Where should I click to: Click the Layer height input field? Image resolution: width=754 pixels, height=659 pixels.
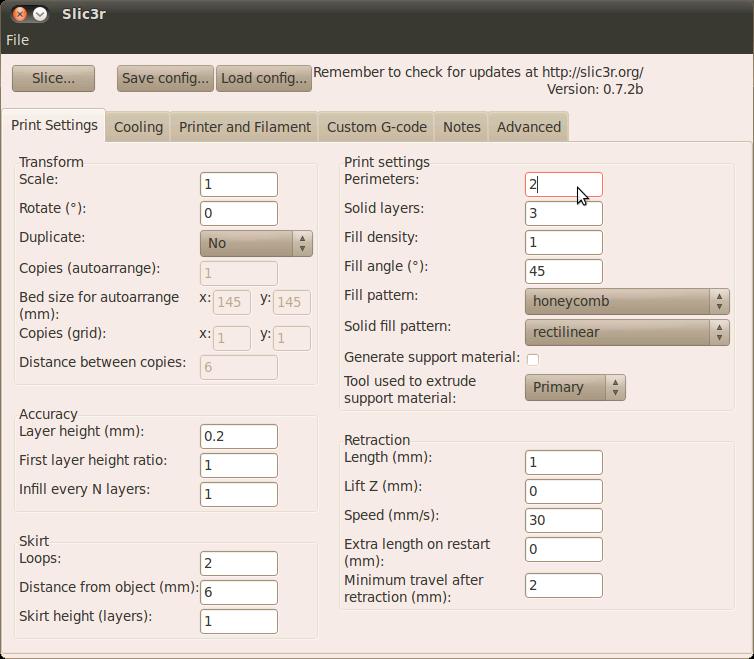238,436
